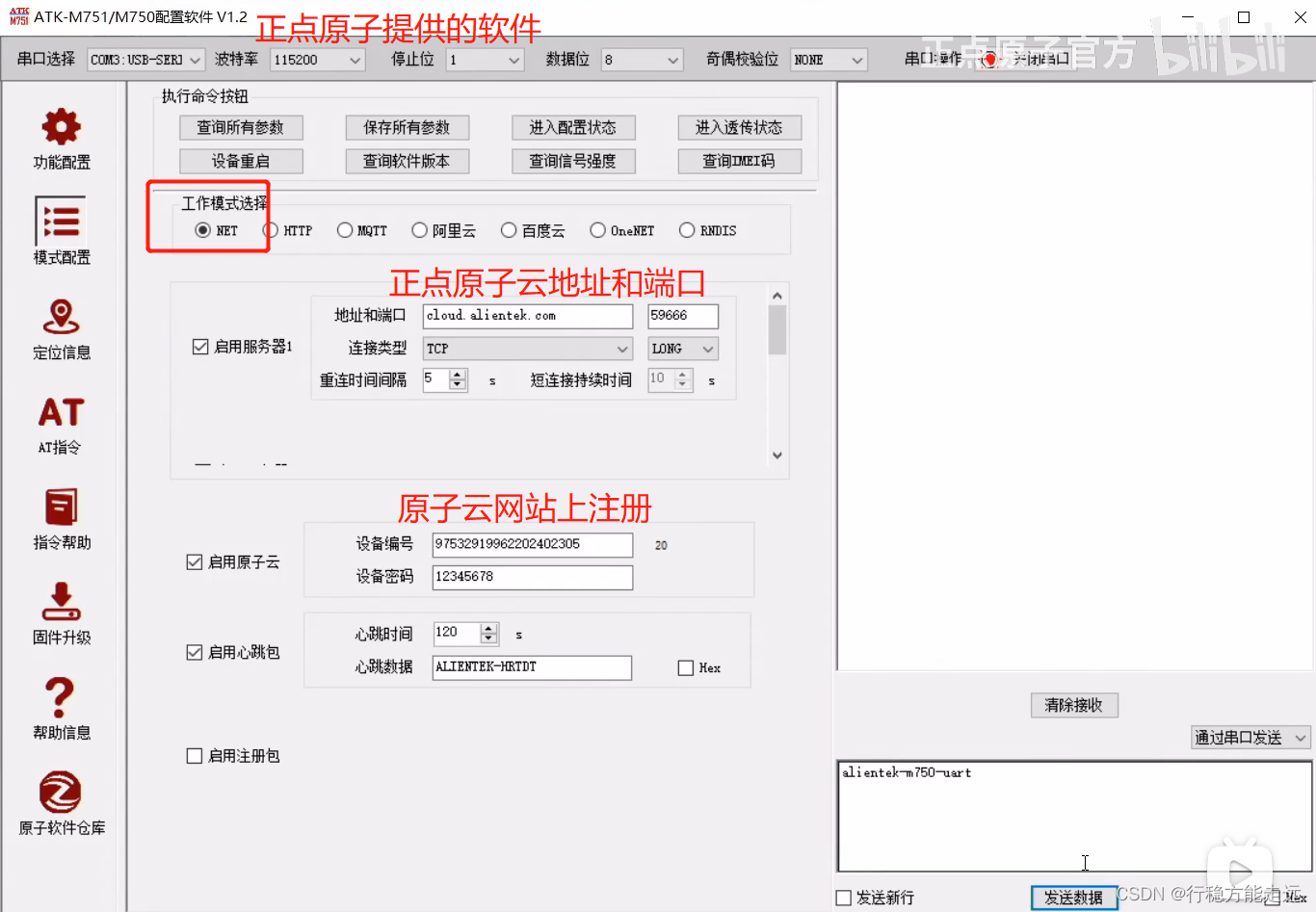This screenshot has height=912, width=1316.
Task: Click the cloud.alientek.com address field
Action: [528, 316]
